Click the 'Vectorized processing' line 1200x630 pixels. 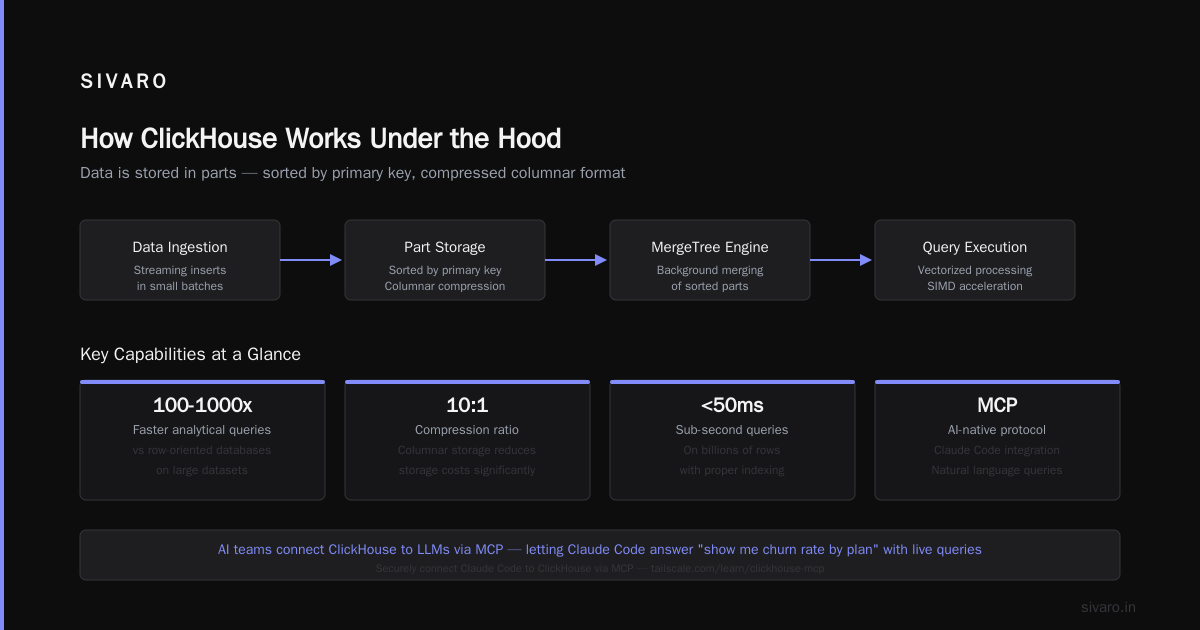tap(975, 270)
